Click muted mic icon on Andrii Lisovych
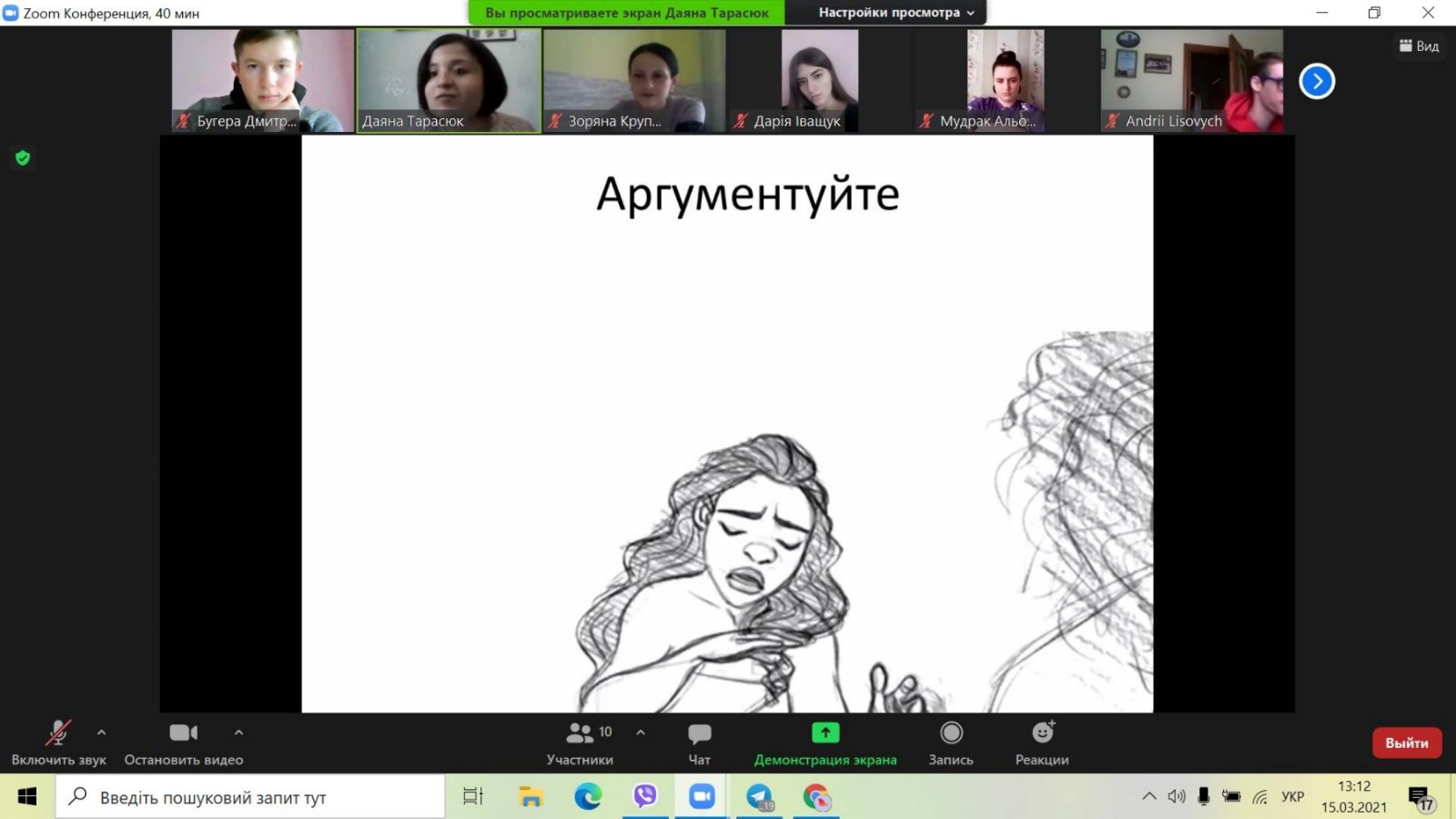1456x819 pixels. tap(1112, 120)
